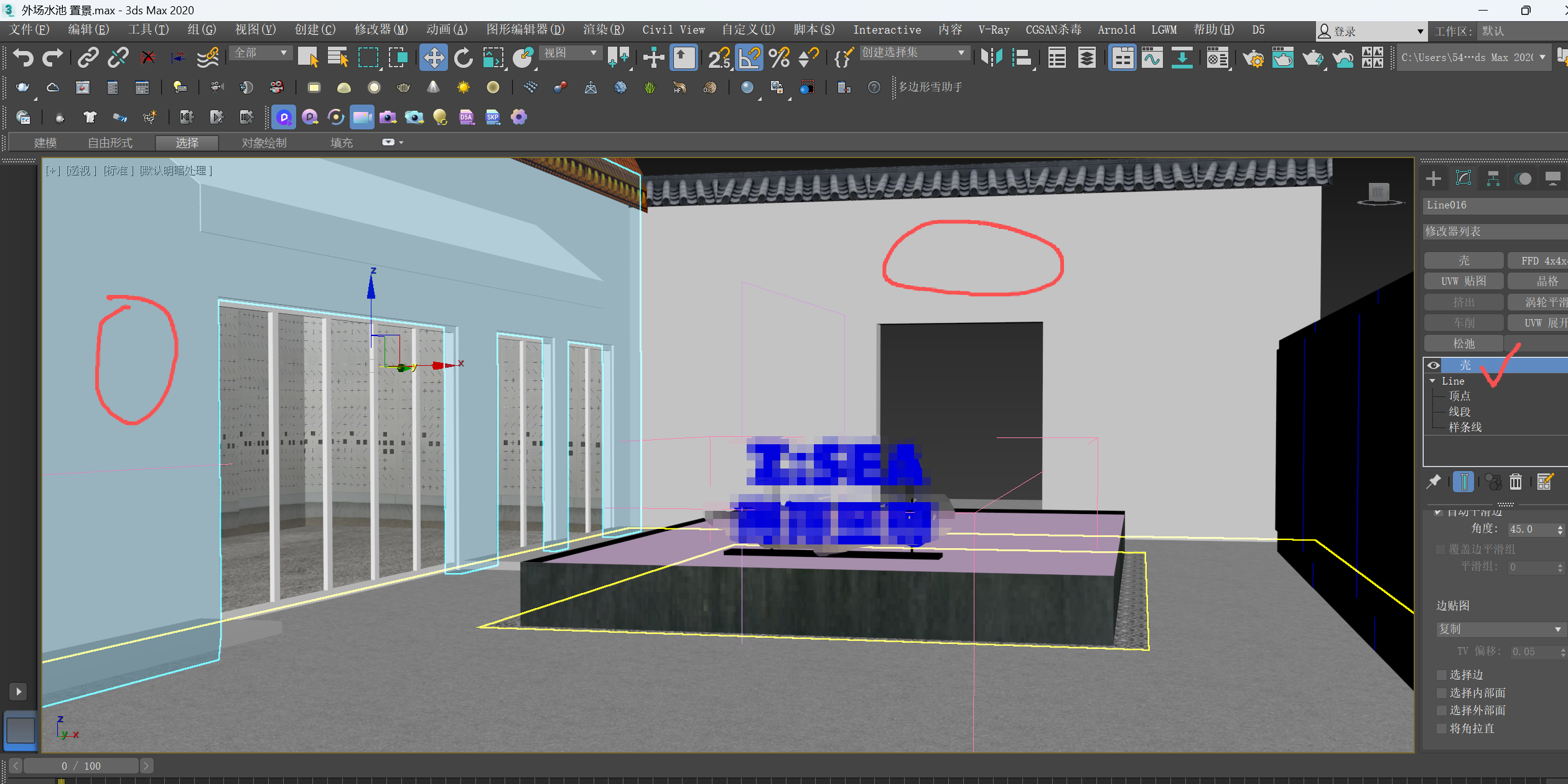Collapse the Line tree item
Screen dimensions: 1568x784
tap(1432, 381)
